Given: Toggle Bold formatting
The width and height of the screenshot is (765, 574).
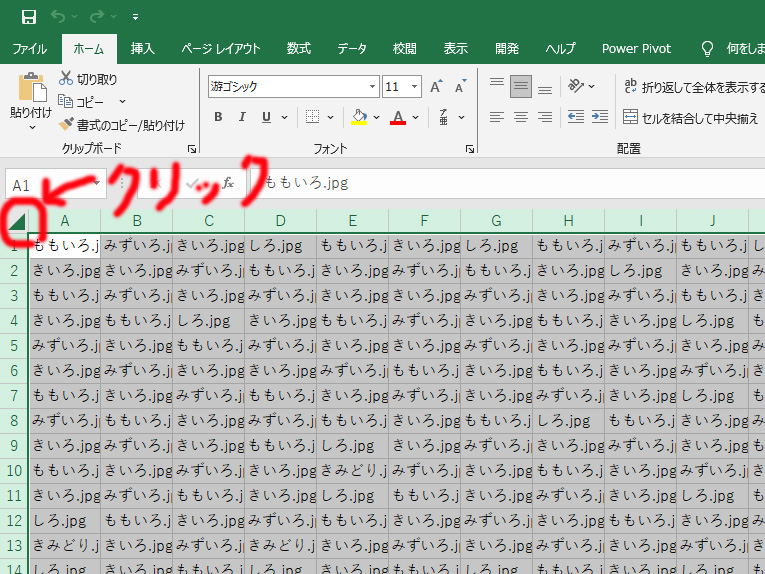Looking at the screenshot, I should click(218, 117).
